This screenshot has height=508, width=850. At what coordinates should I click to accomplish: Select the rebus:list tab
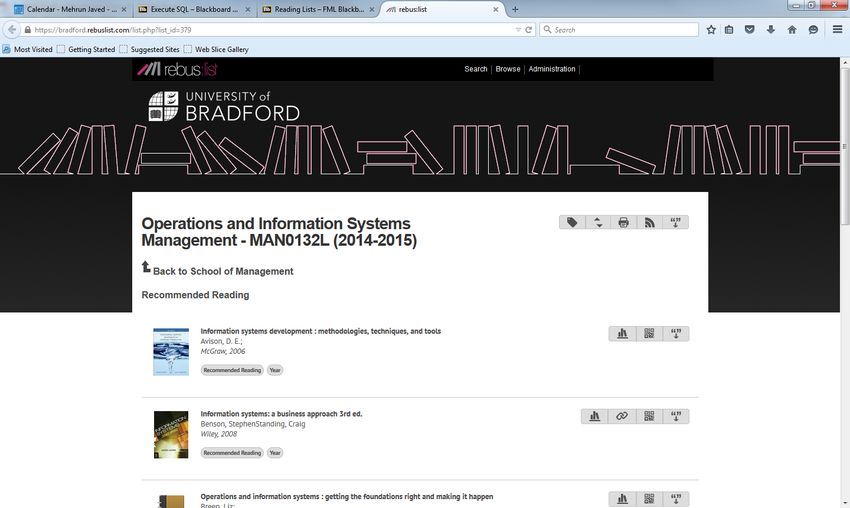click(x=443, y=9)
